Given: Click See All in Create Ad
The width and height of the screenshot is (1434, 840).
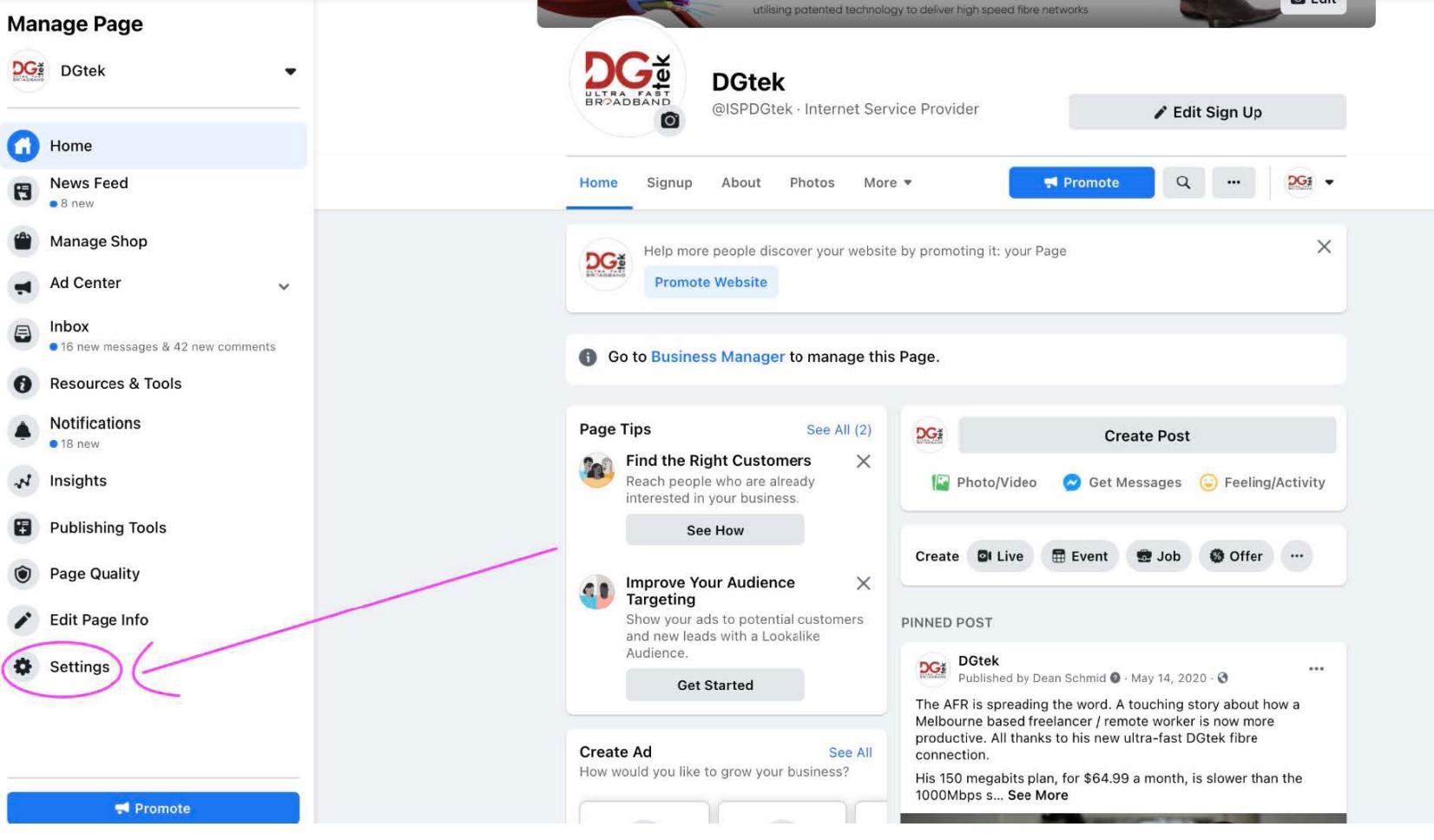Looking at the screenshot, I should tap(850, 752).
